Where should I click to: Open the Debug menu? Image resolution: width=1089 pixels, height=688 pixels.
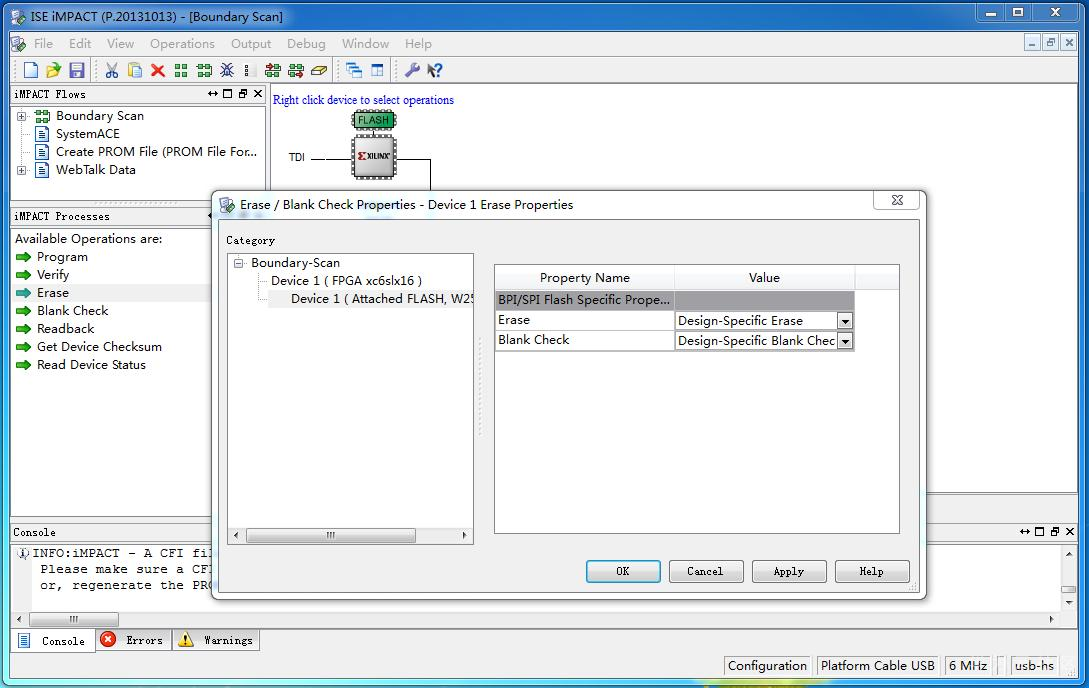pos(306,44)
